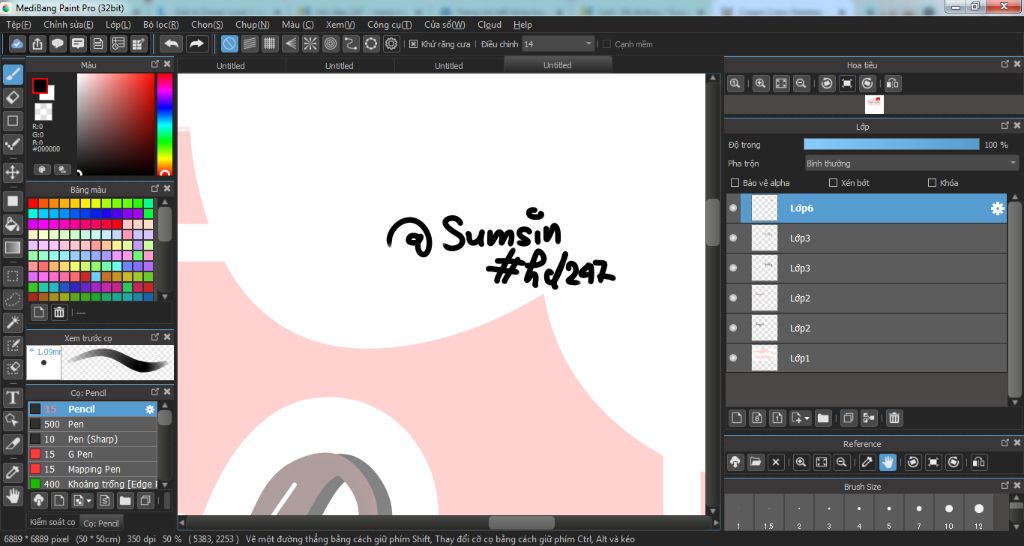Select the Move tool

12,172
